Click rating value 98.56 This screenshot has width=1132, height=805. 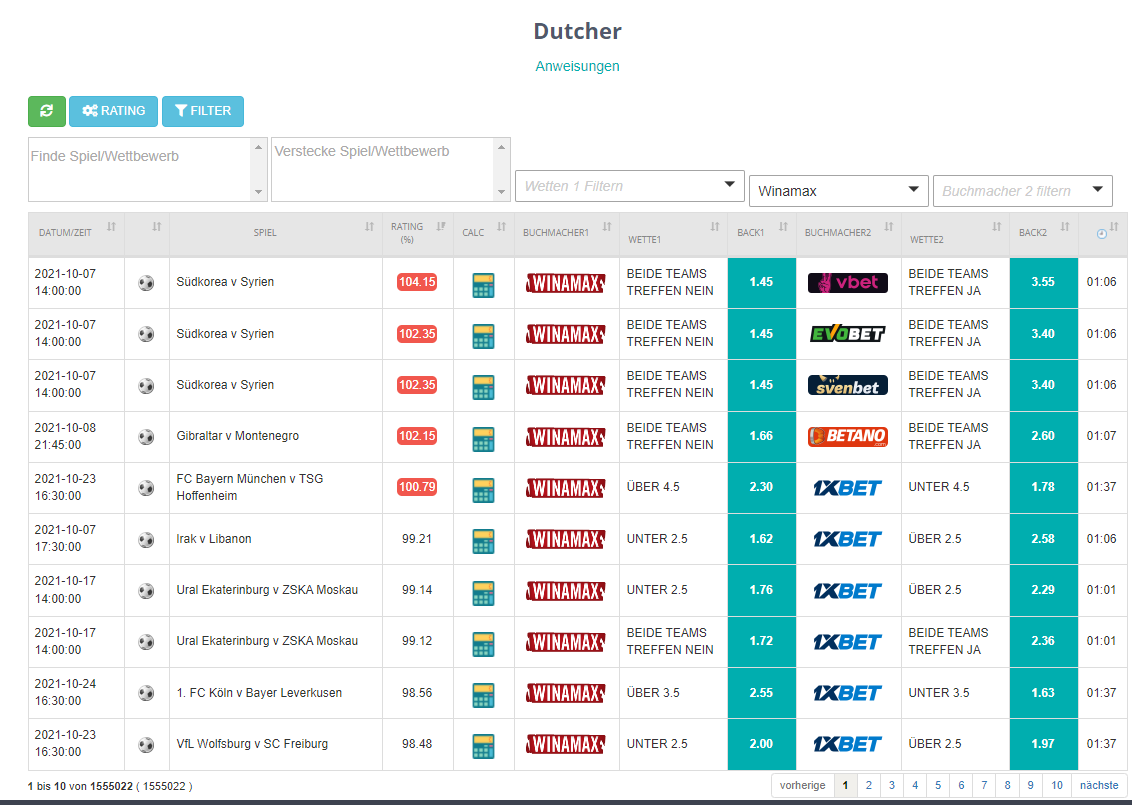click(x=417, y=692)
